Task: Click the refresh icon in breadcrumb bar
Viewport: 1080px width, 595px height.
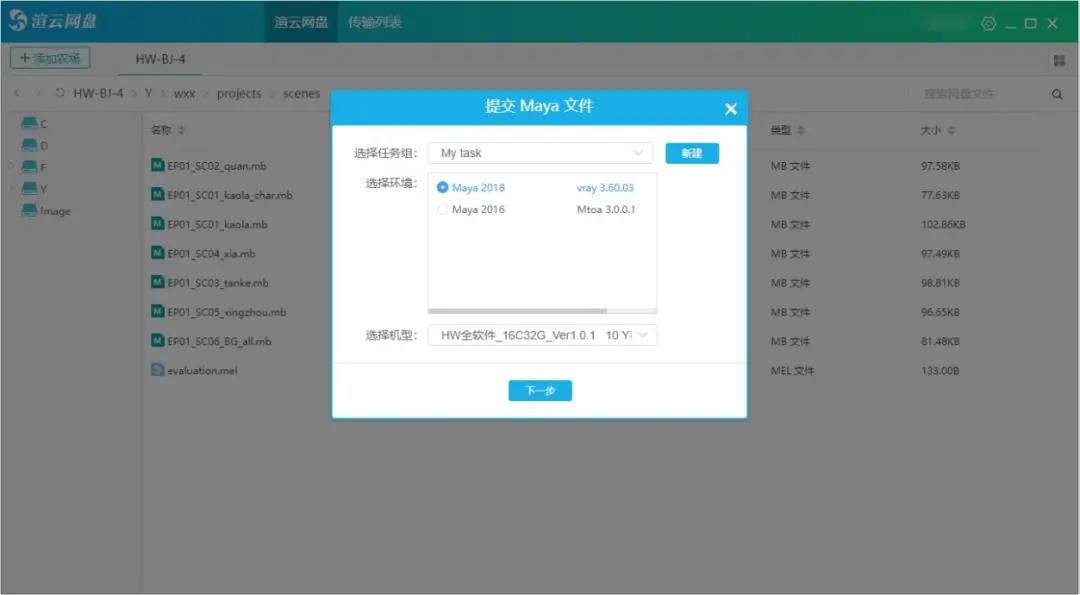Action: coord(60,94)
